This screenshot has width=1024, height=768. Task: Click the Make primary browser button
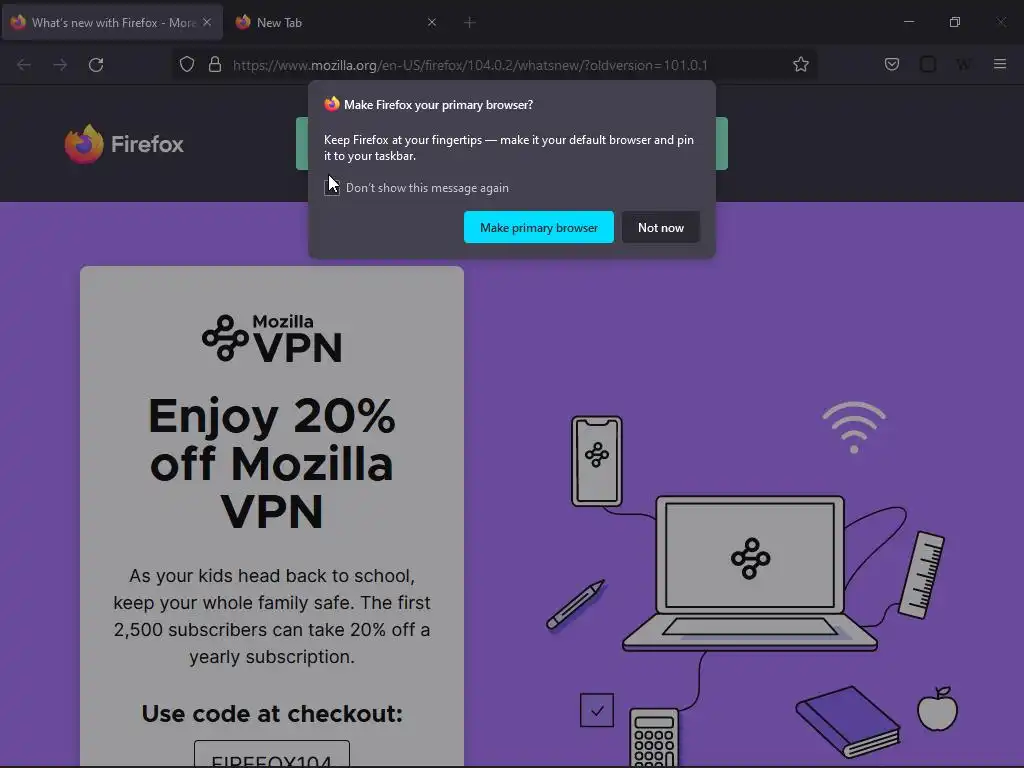[539, 227]
